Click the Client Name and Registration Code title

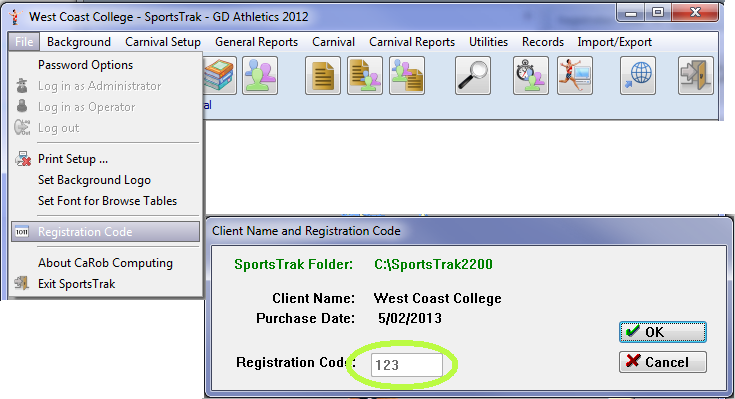306,231
